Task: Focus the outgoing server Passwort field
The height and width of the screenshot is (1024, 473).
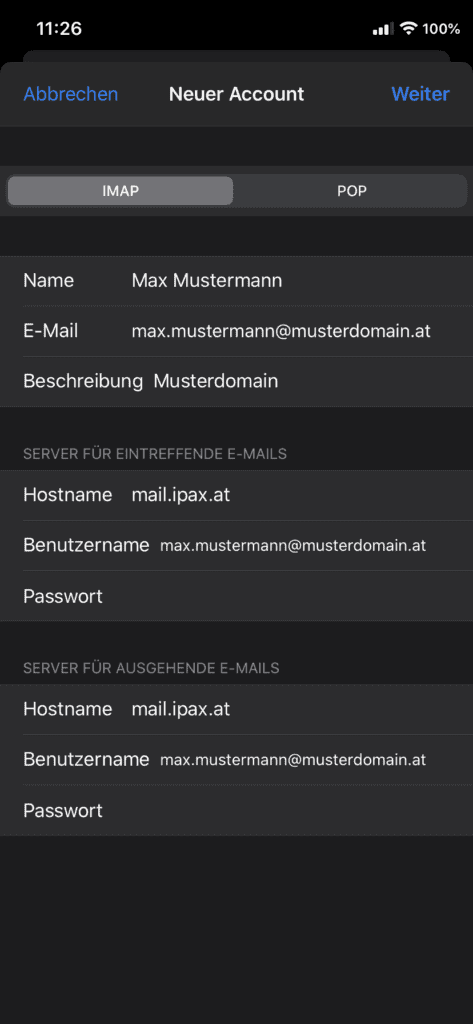Action: click(x=236, y=810)
